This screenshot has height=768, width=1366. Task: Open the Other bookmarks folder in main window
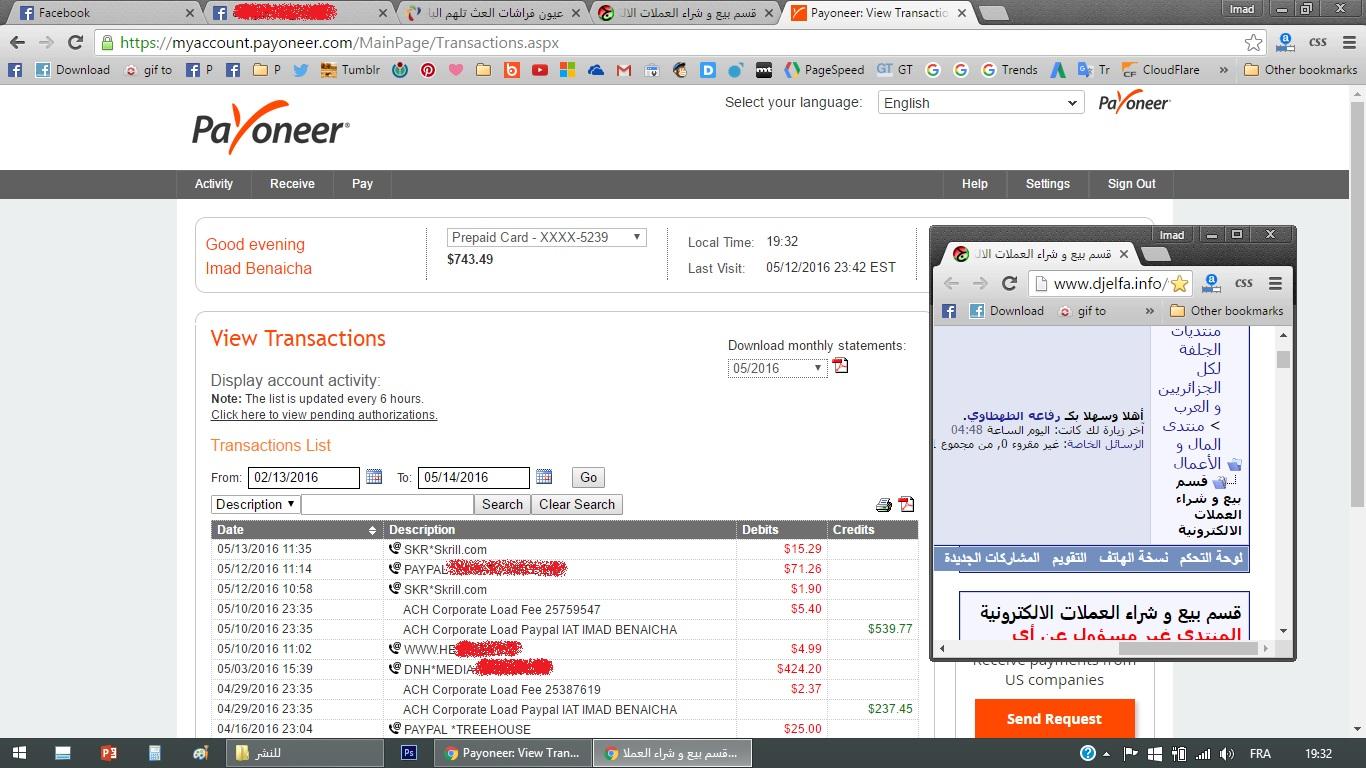(x=1300, y=70)
